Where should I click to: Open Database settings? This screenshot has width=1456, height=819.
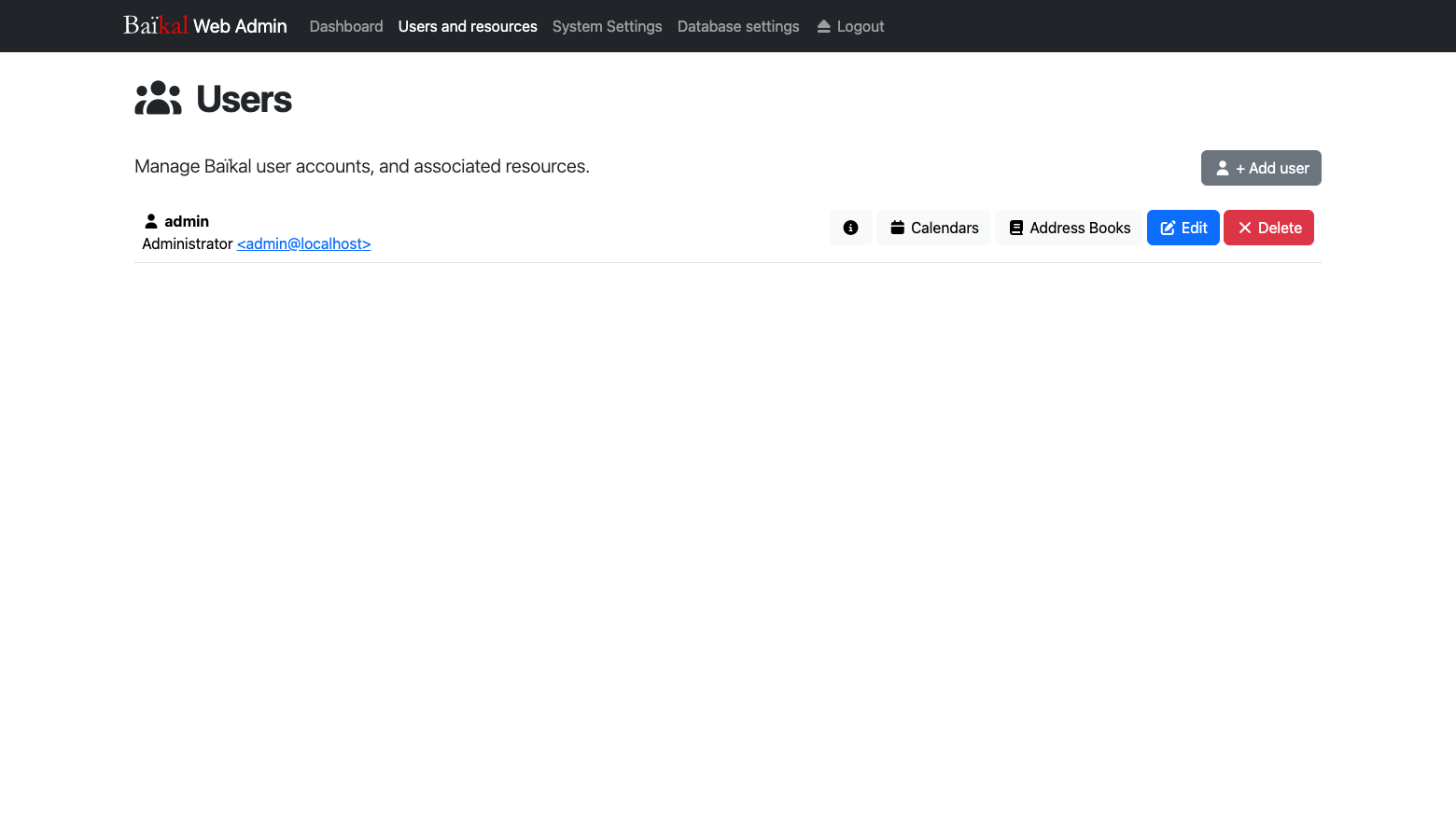click(738, 26)
